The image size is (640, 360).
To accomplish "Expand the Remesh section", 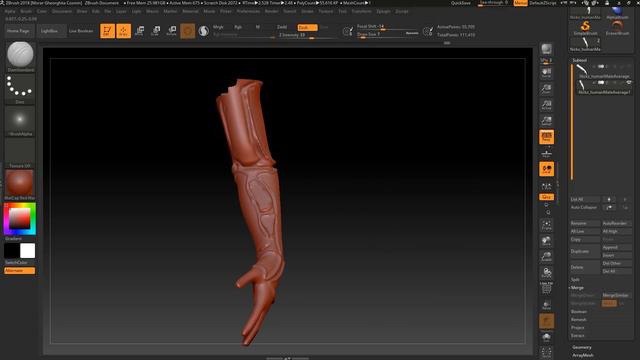I will (x=578, y=320).
